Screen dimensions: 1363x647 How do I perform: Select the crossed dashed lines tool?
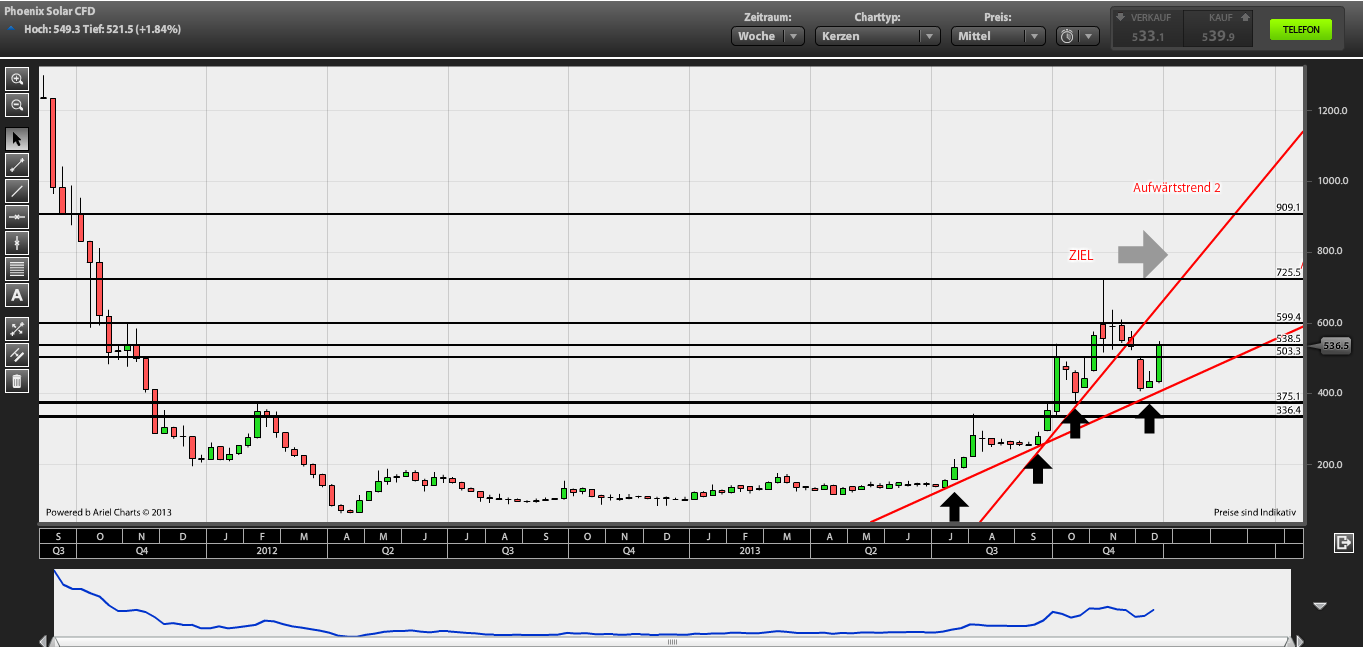pyautogui.click(x=17, y=328)
